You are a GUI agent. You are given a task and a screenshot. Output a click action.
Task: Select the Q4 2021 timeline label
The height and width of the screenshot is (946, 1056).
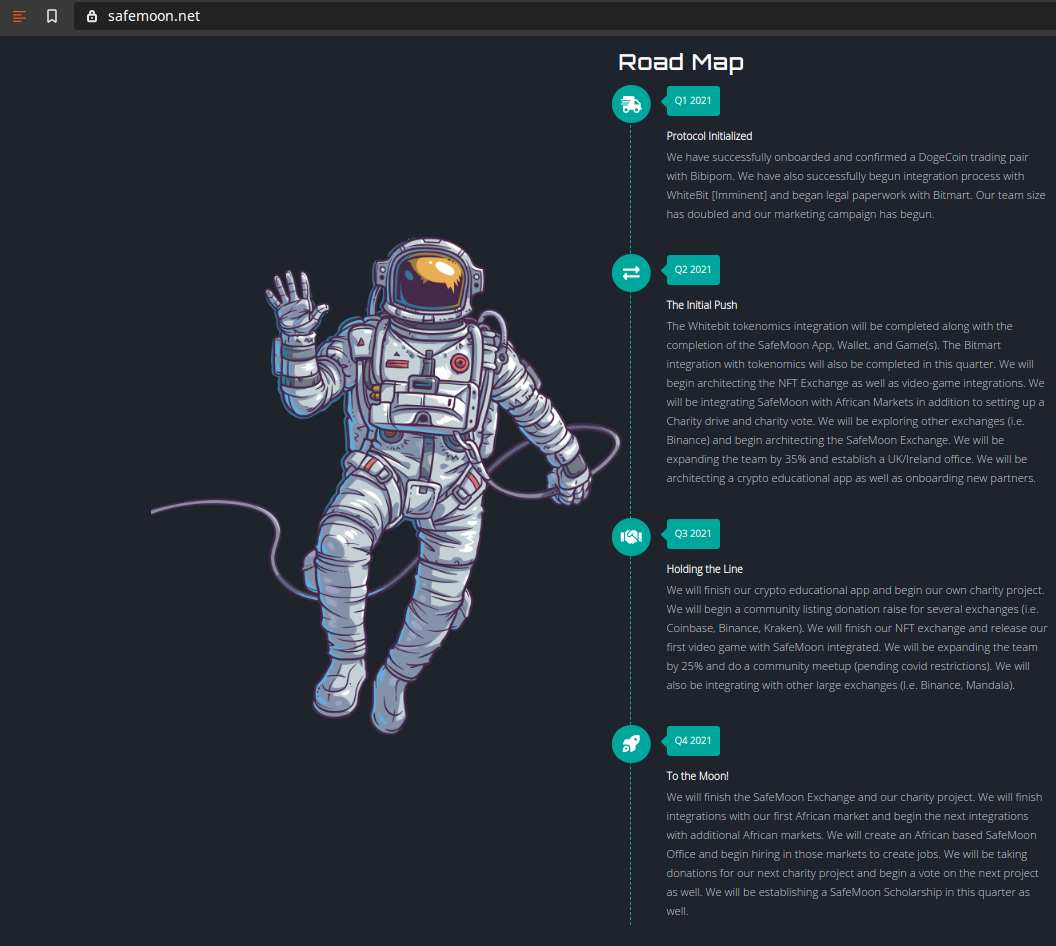693,741
